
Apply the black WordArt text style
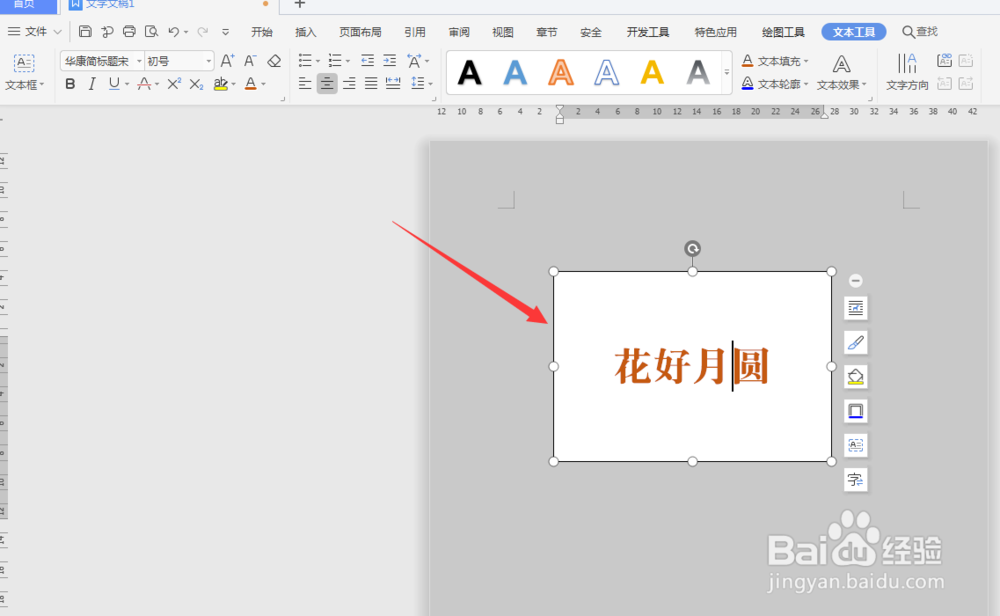[x=469, y=73]
